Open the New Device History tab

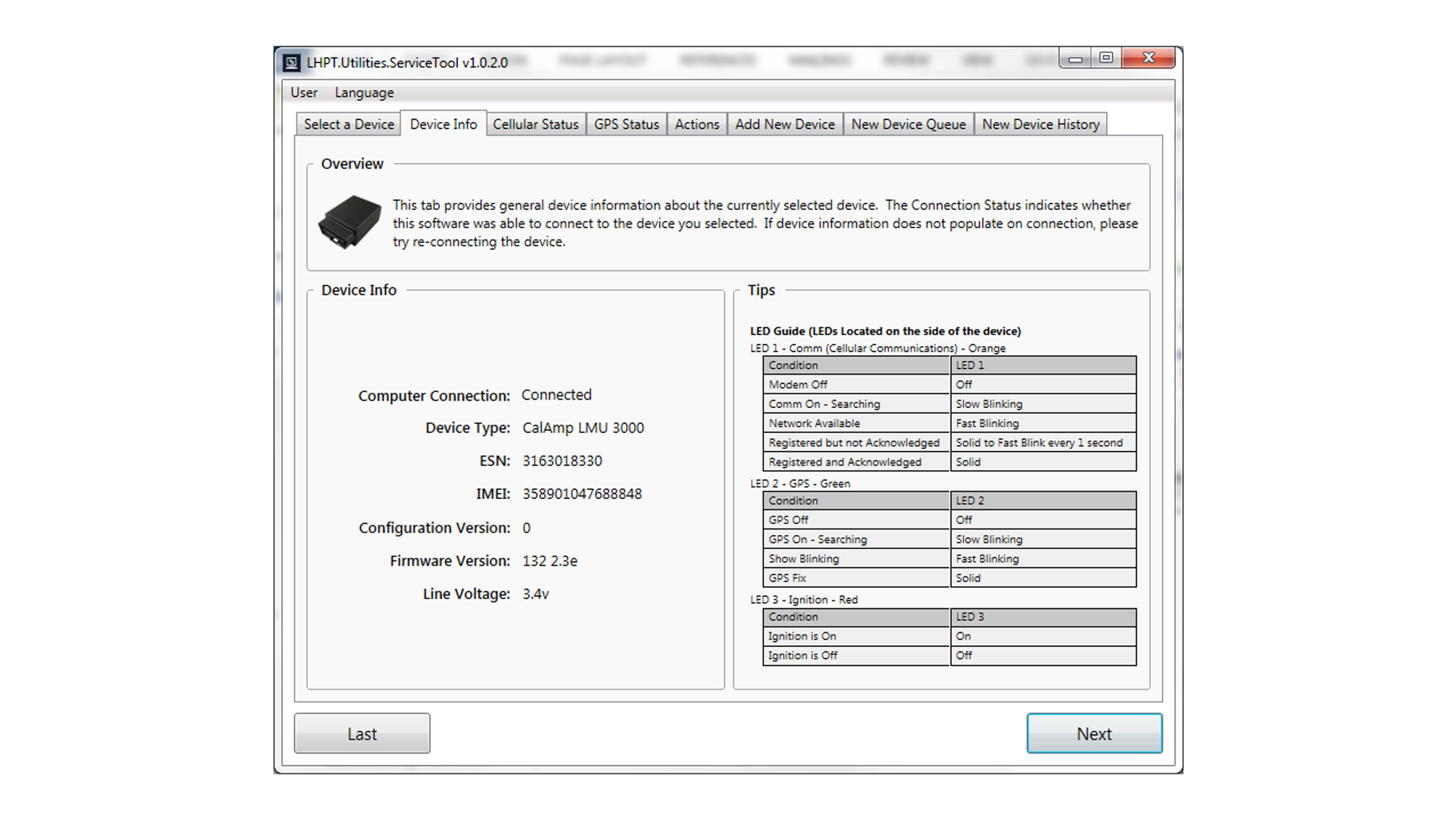click(1040, 124)
